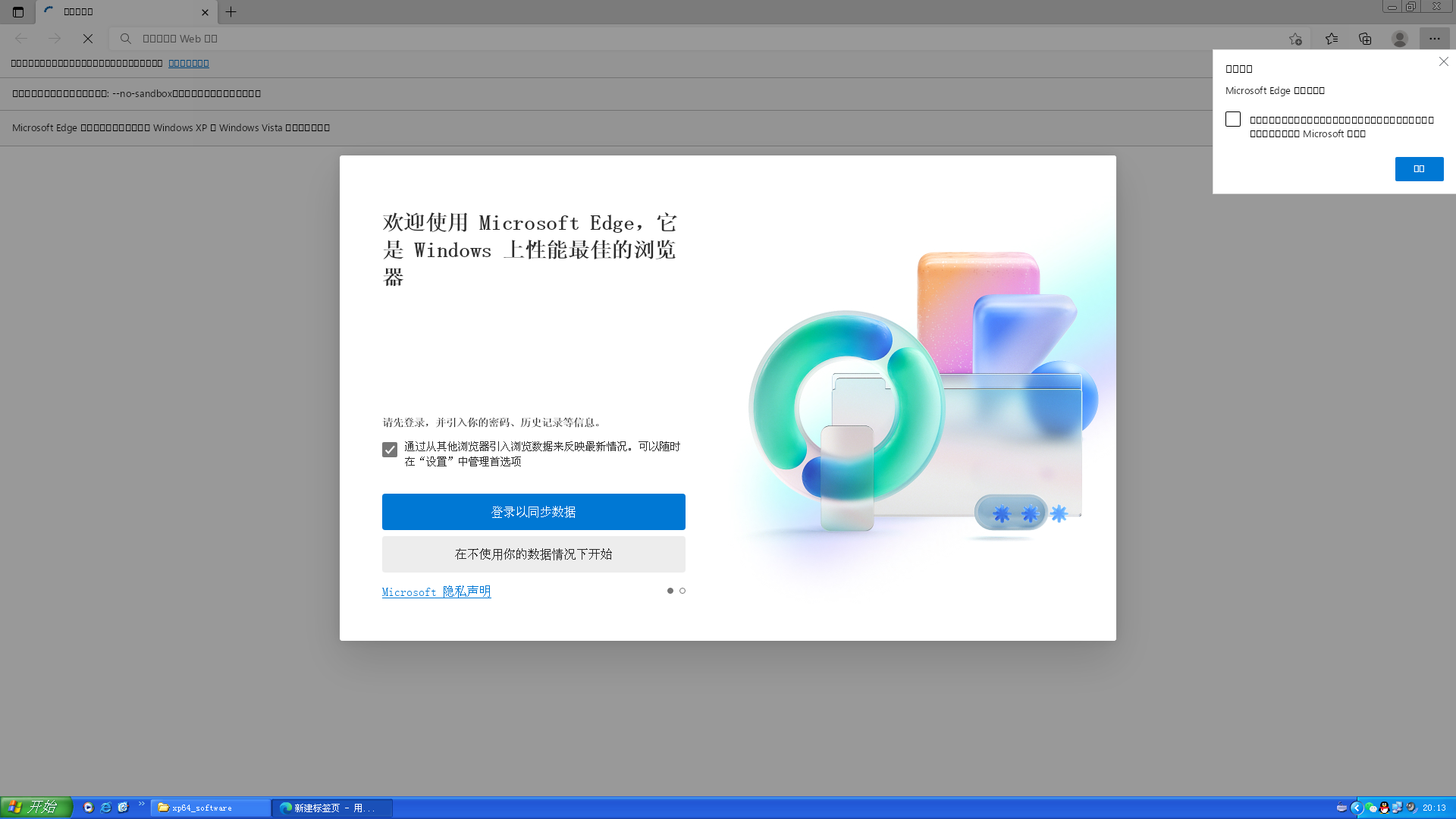Select the first page indicator dot
Screen dimensions: 1456x819
tap(670, 591)
